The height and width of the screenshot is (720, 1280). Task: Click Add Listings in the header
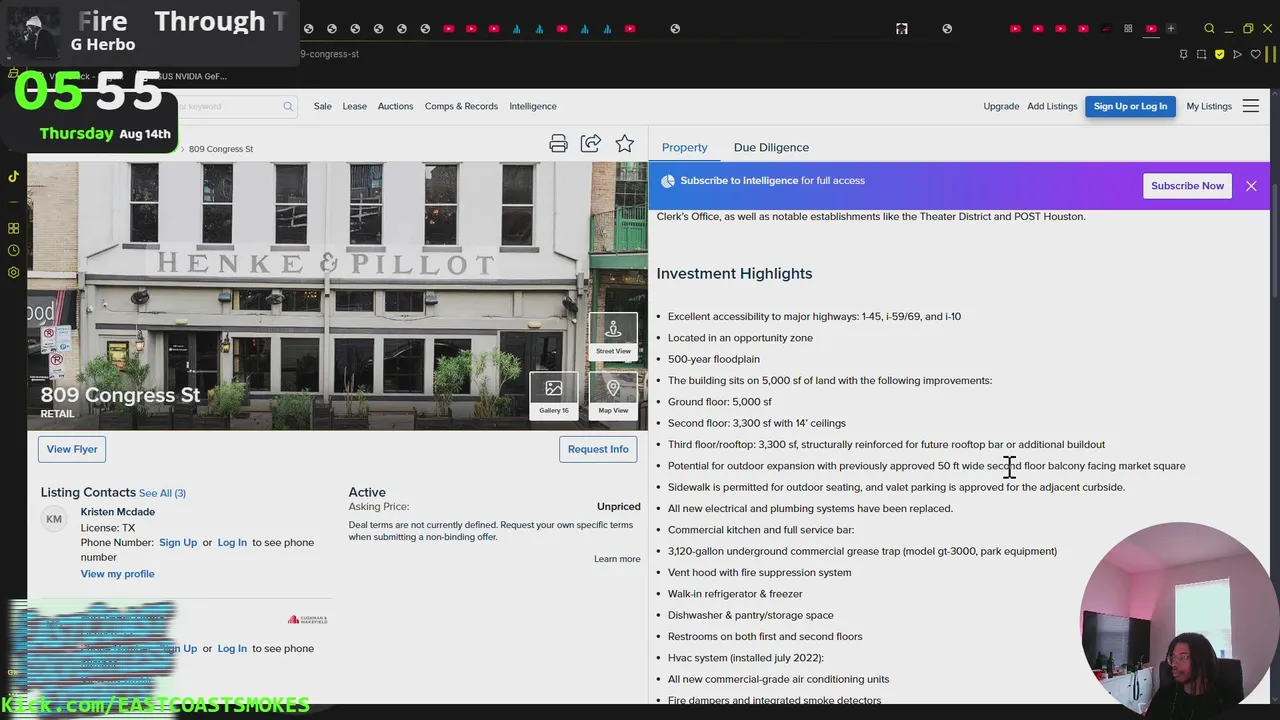coord(1052,106)
